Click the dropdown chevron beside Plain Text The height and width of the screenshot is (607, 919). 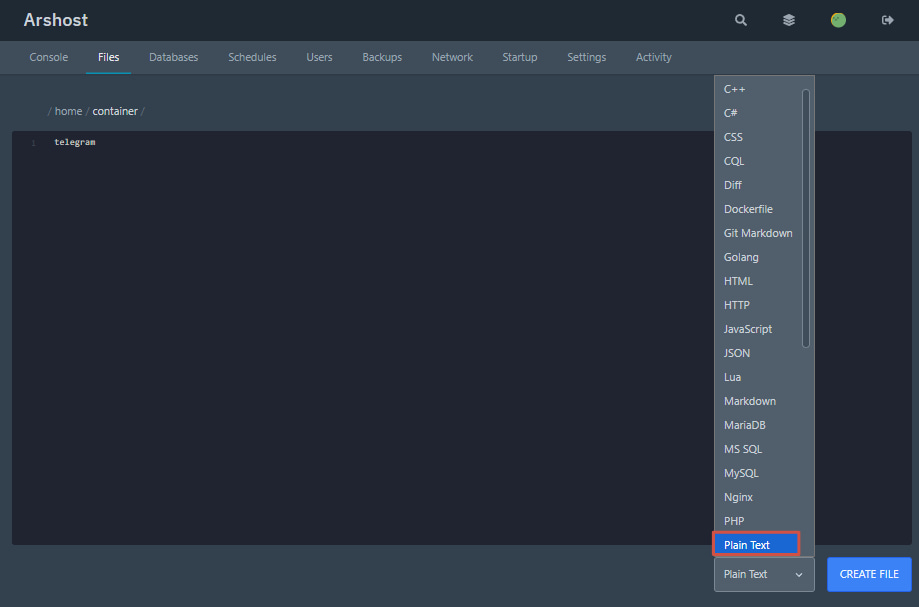coord(799,575)
